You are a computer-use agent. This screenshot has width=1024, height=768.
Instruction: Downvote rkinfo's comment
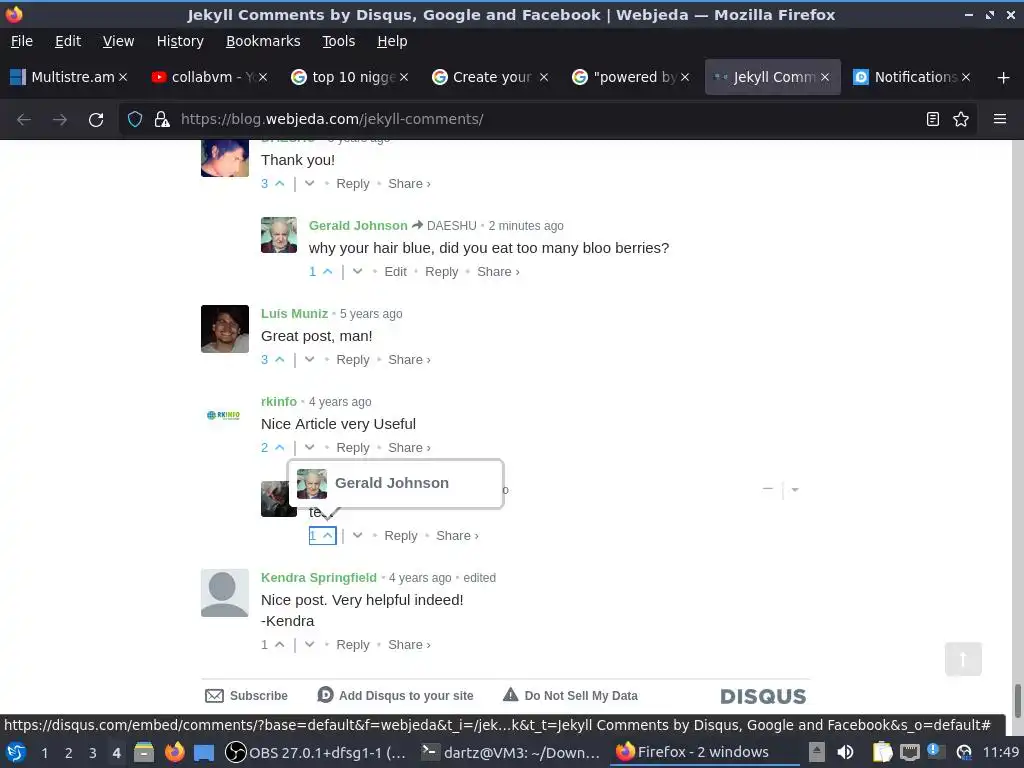pos(310,448)
